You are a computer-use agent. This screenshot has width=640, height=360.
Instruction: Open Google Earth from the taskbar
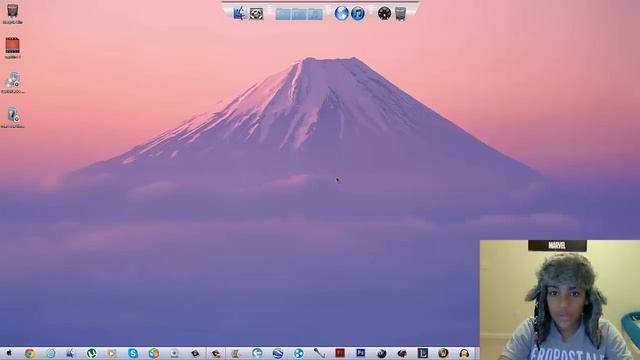[278, 353]
